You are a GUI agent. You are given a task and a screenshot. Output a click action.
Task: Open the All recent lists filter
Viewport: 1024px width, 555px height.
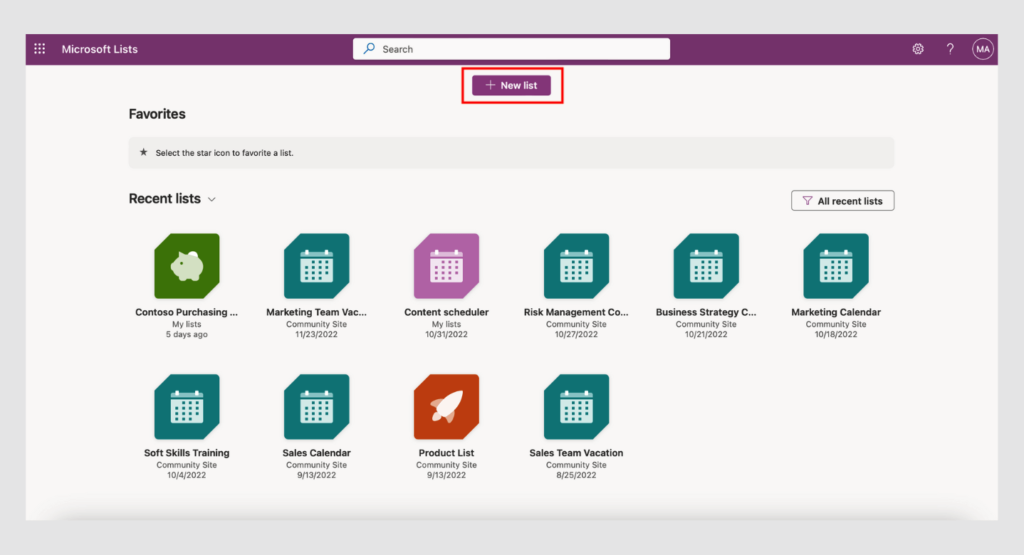(x=842, y=201)
